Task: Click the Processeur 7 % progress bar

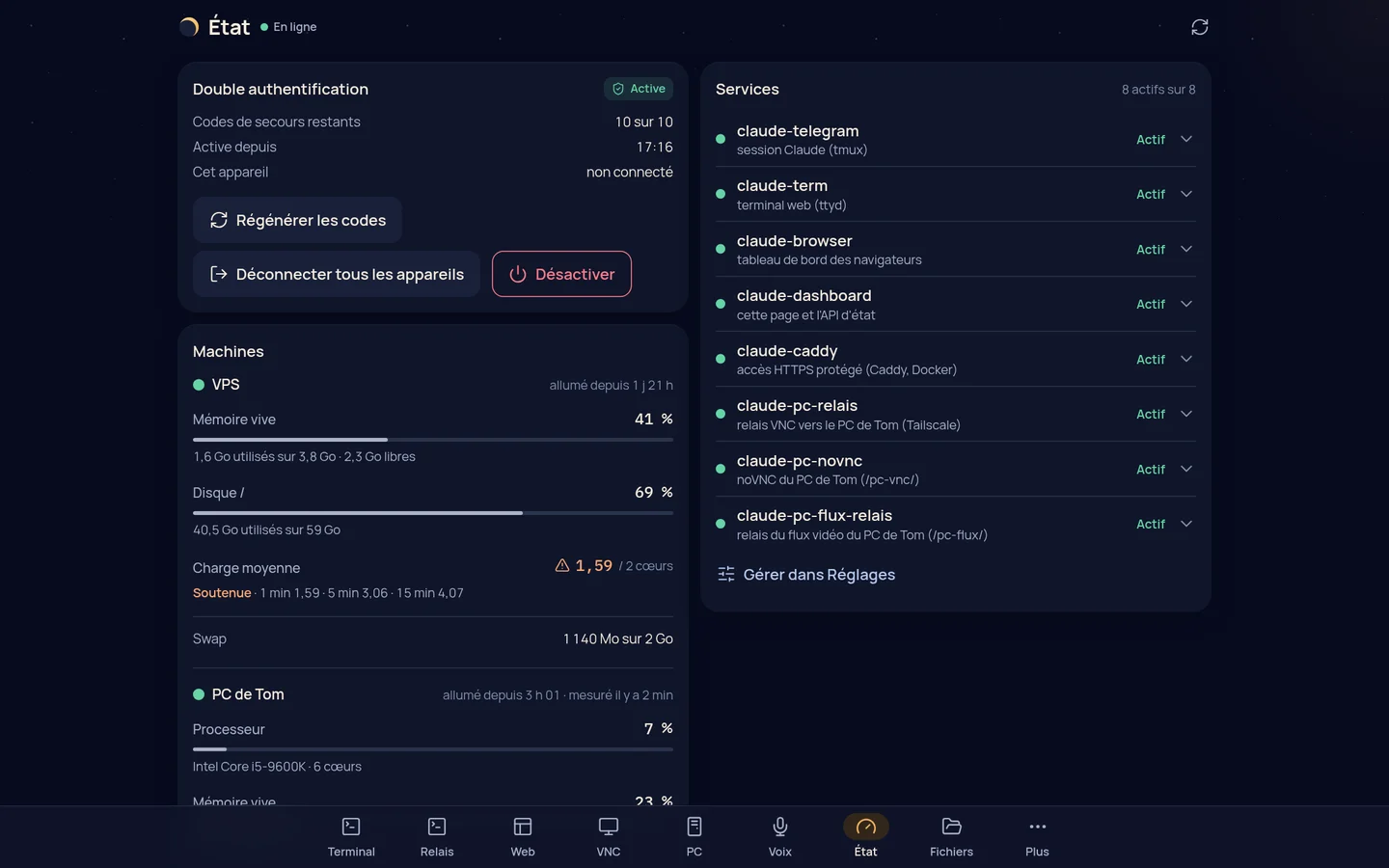Action: coord(433,749)
